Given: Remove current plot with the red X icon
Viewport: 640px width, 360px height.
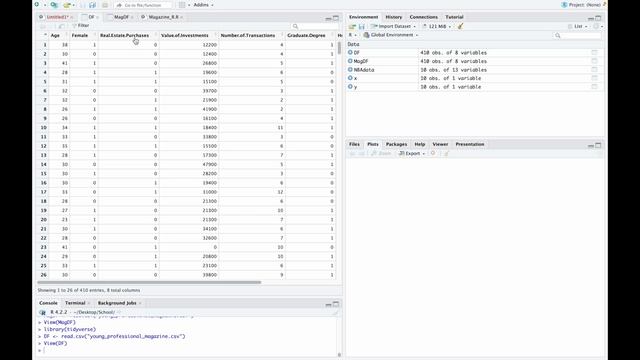Looking at the screenshot, I should tap(433, 153).
